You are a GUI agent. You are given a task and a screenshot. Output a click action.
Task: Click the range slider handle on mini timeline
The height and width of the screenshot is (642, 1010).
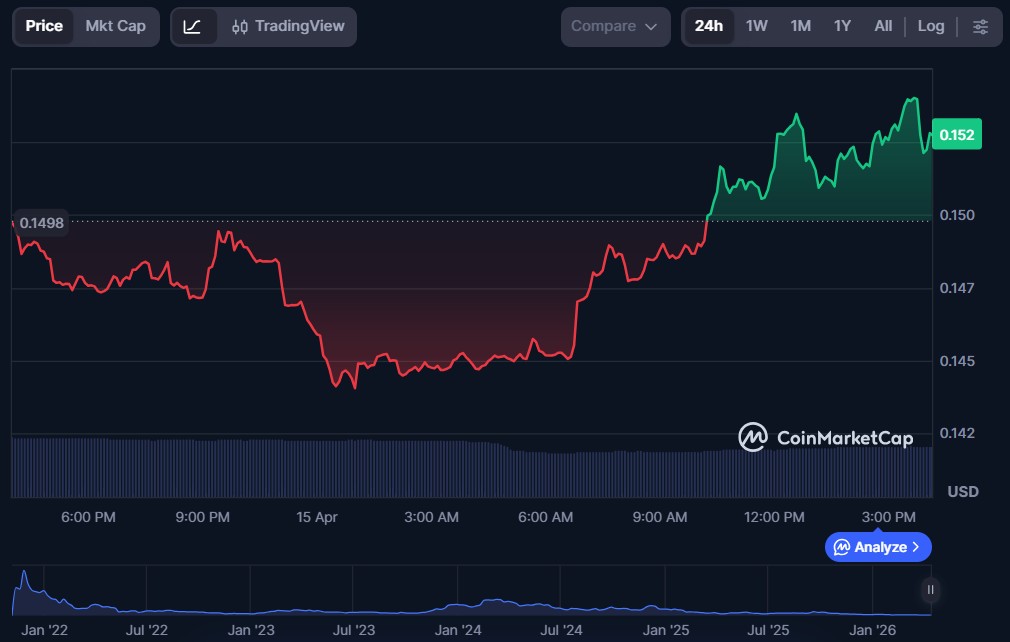tap(930, 590)
